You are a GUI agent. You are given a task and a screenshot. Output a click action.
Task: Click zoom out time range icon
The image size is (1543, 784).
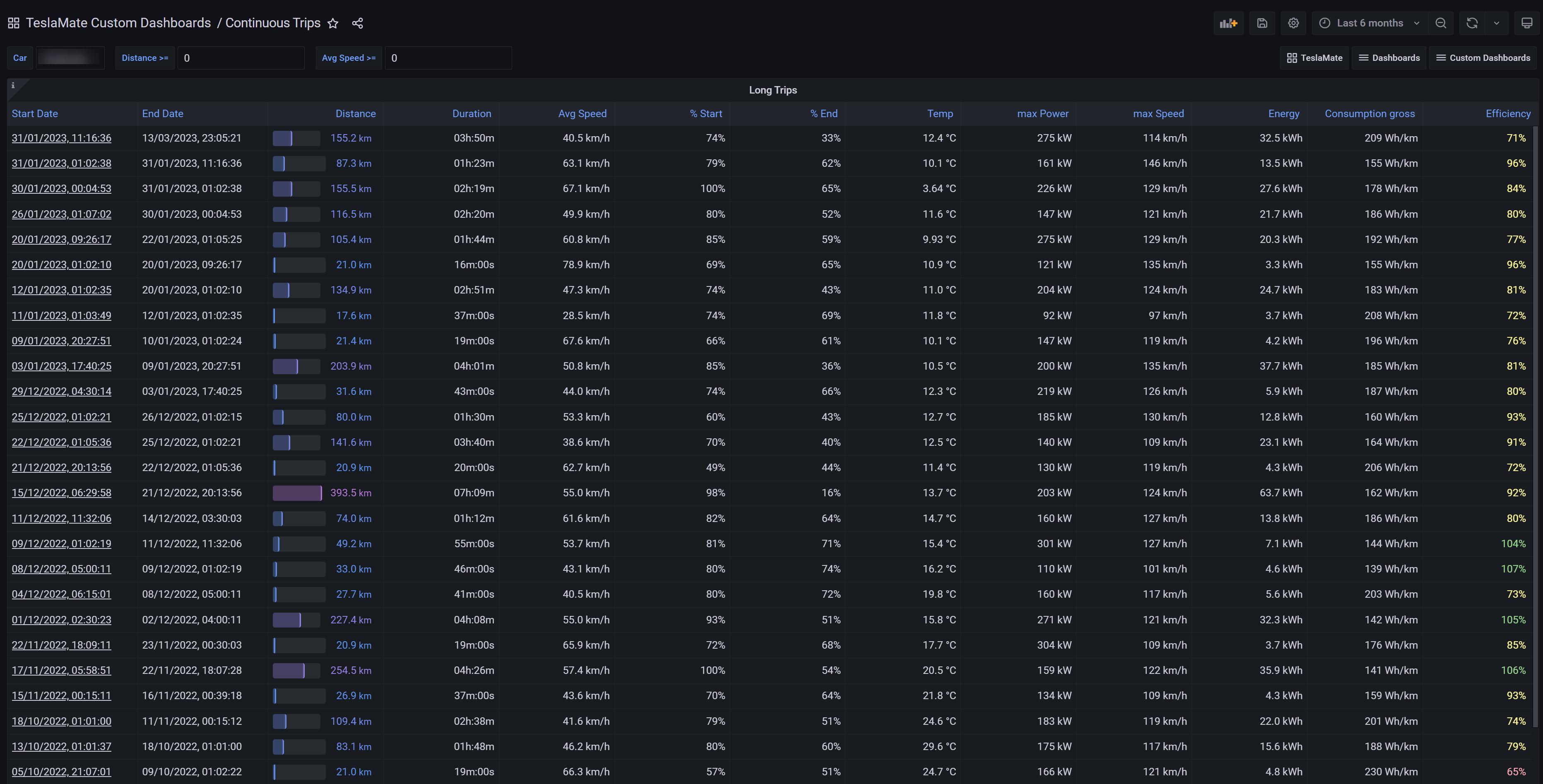tap(1441, 23)
